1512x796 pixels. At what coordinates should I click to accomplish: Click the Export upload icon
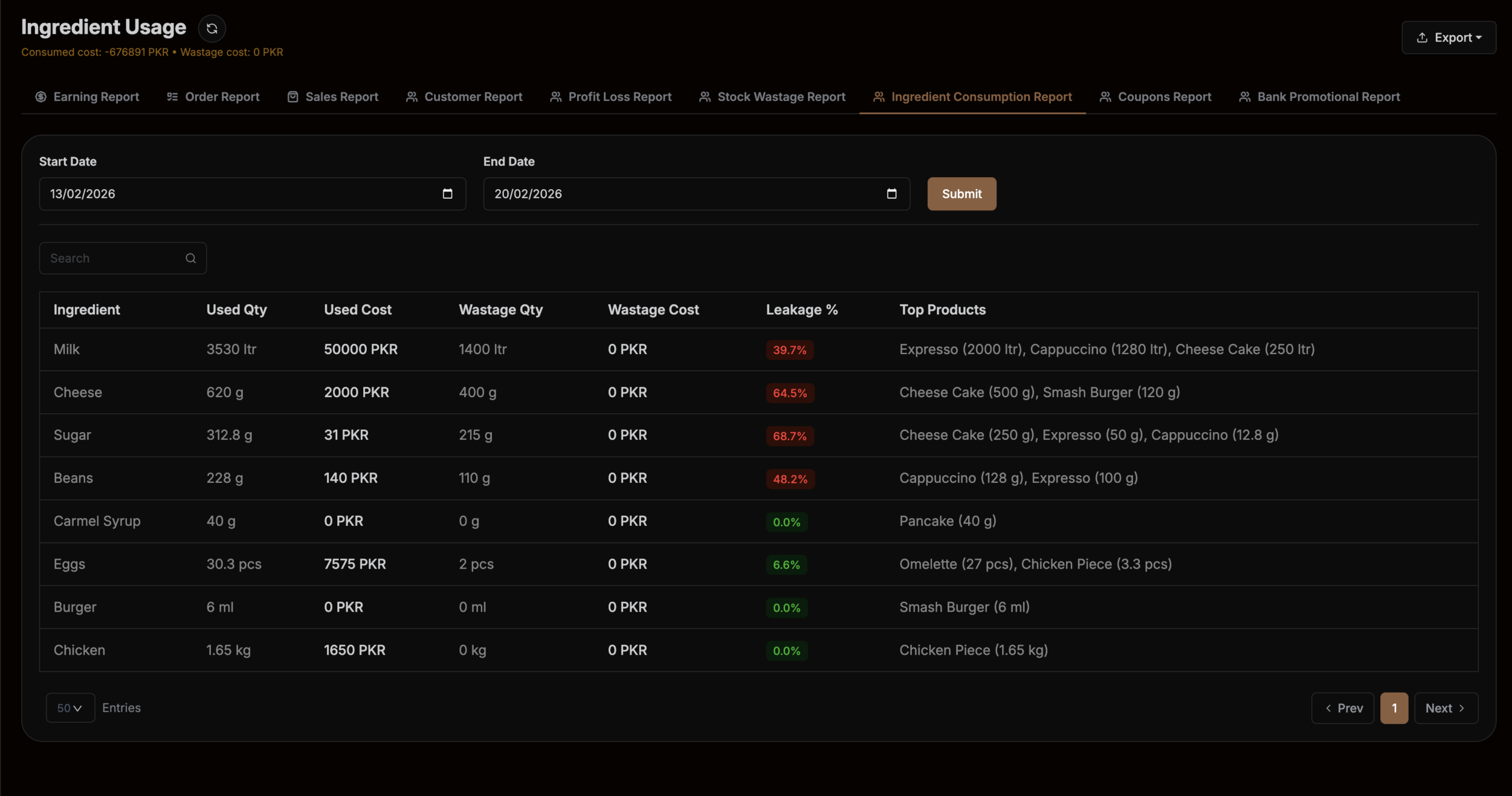tap(1422, 38)
